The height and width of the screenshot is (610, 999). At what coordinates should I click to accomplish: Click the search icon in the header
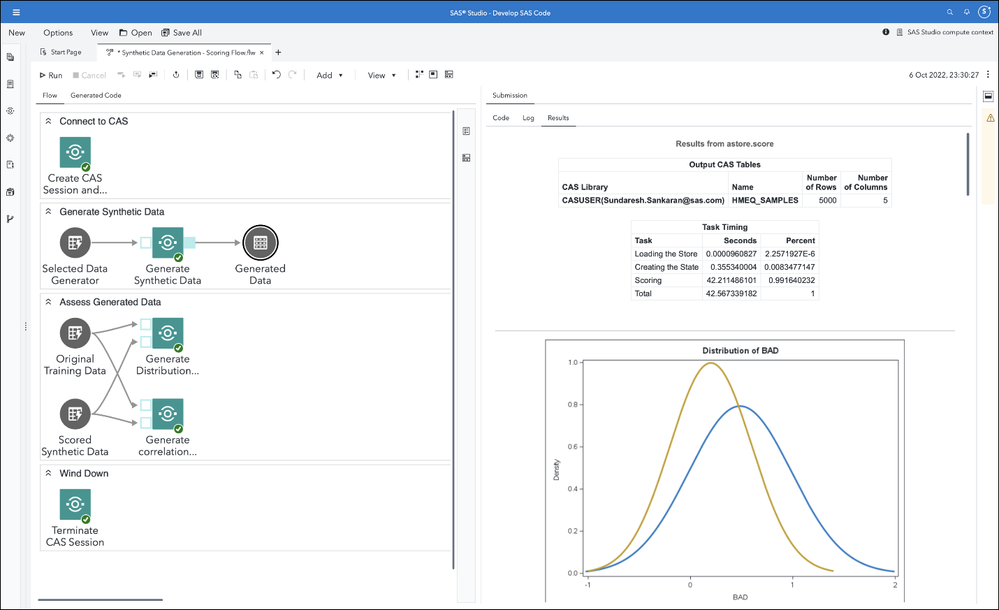(x=949, y=13)
